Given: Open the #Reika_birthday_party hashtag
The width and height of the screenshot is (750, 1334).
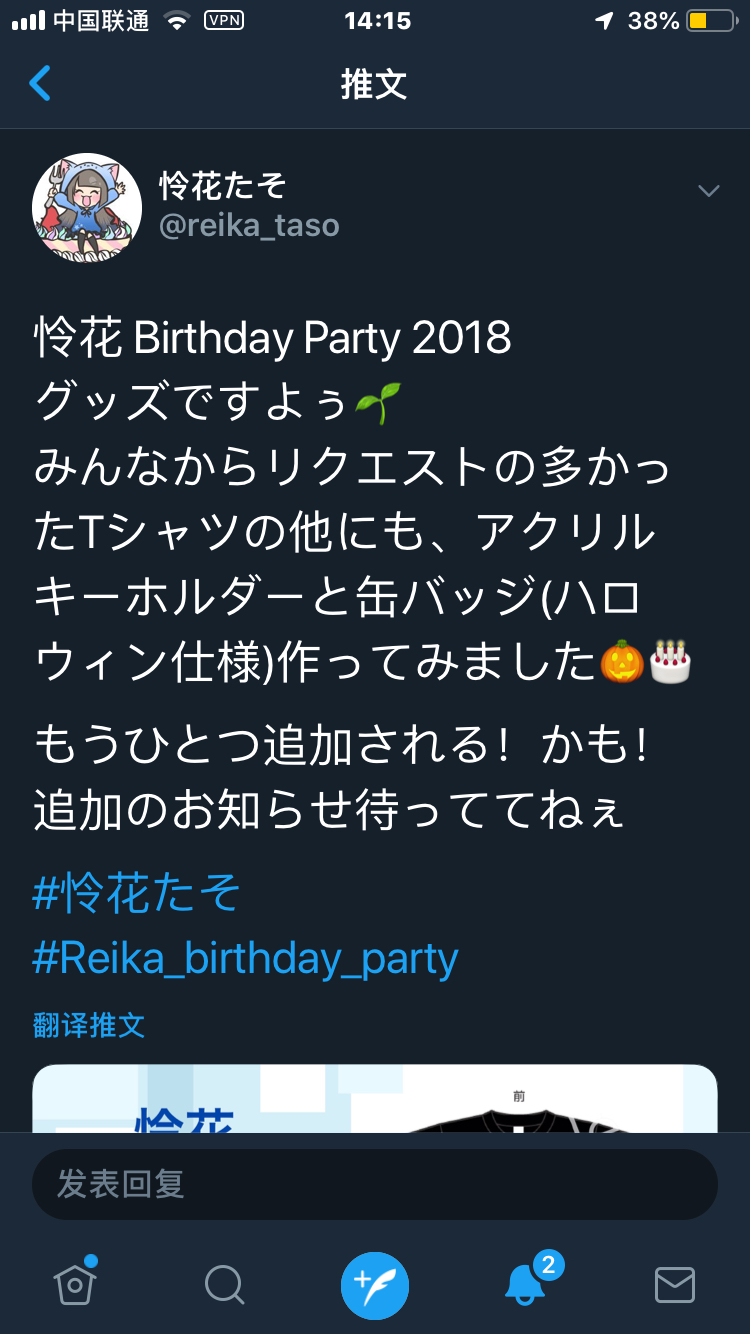Looking at the screenshot, I should click(x=245, y=958).
